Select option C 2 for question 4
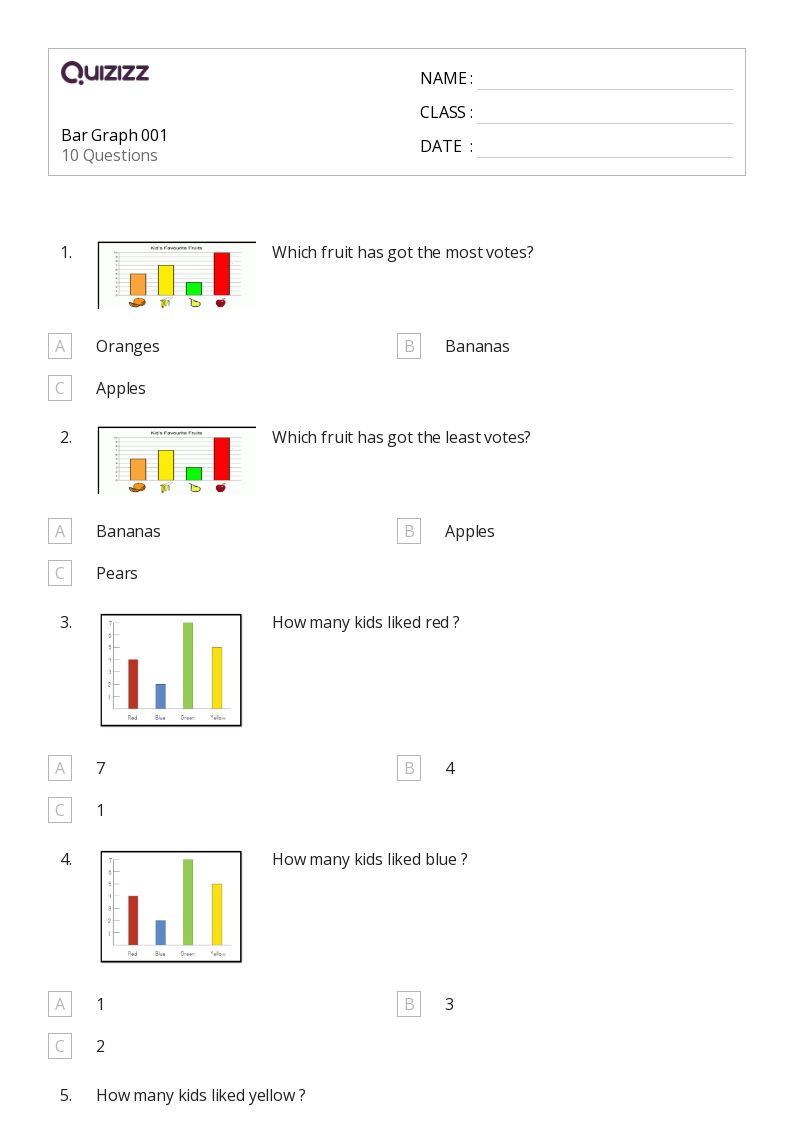Viewport: 794px width, 1123px height. coord(60,1046)
